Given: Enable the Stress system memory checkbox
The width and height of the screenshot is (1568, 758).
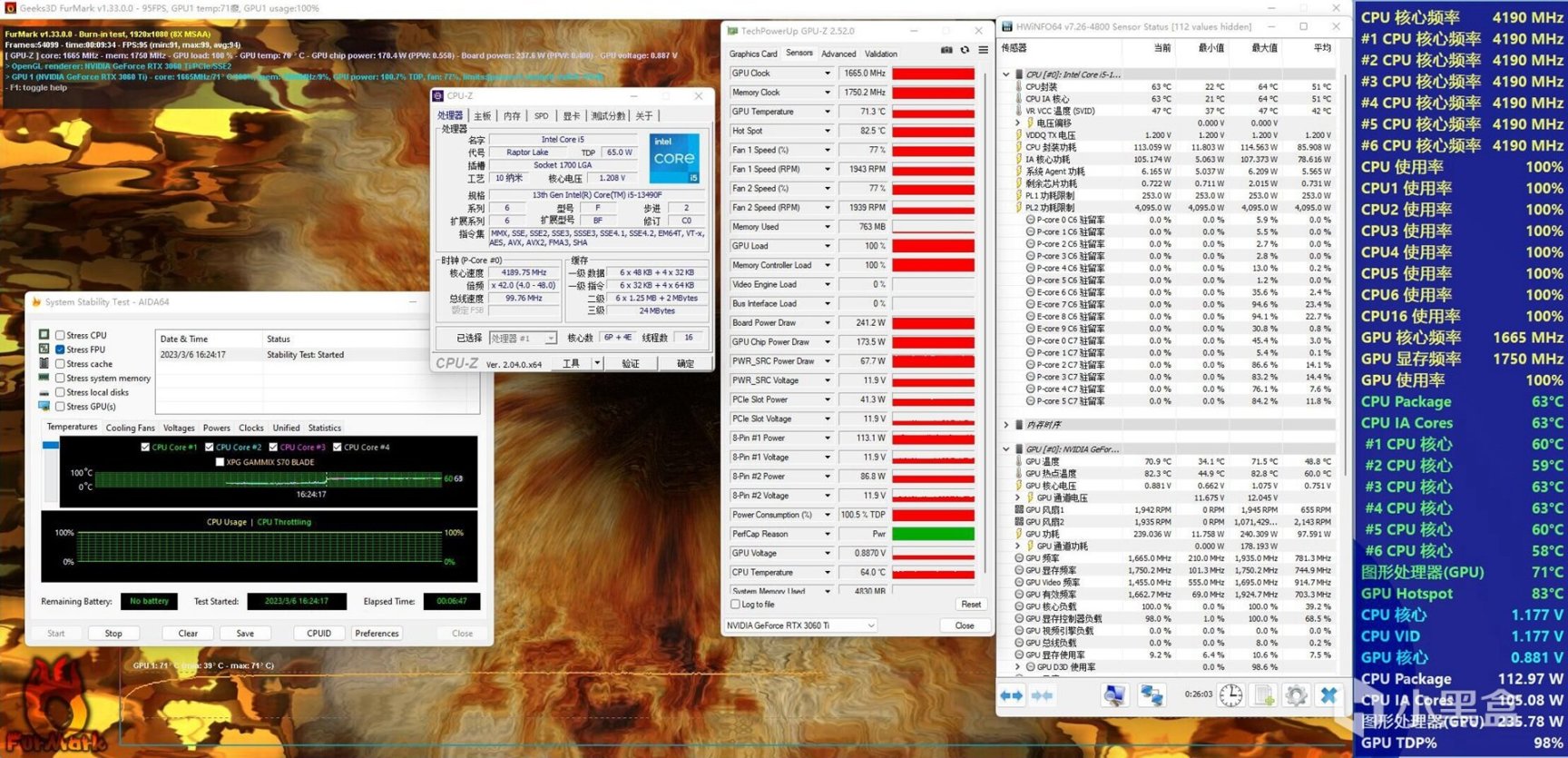Looking at the screenshot, I should click(x=60, y=379).
